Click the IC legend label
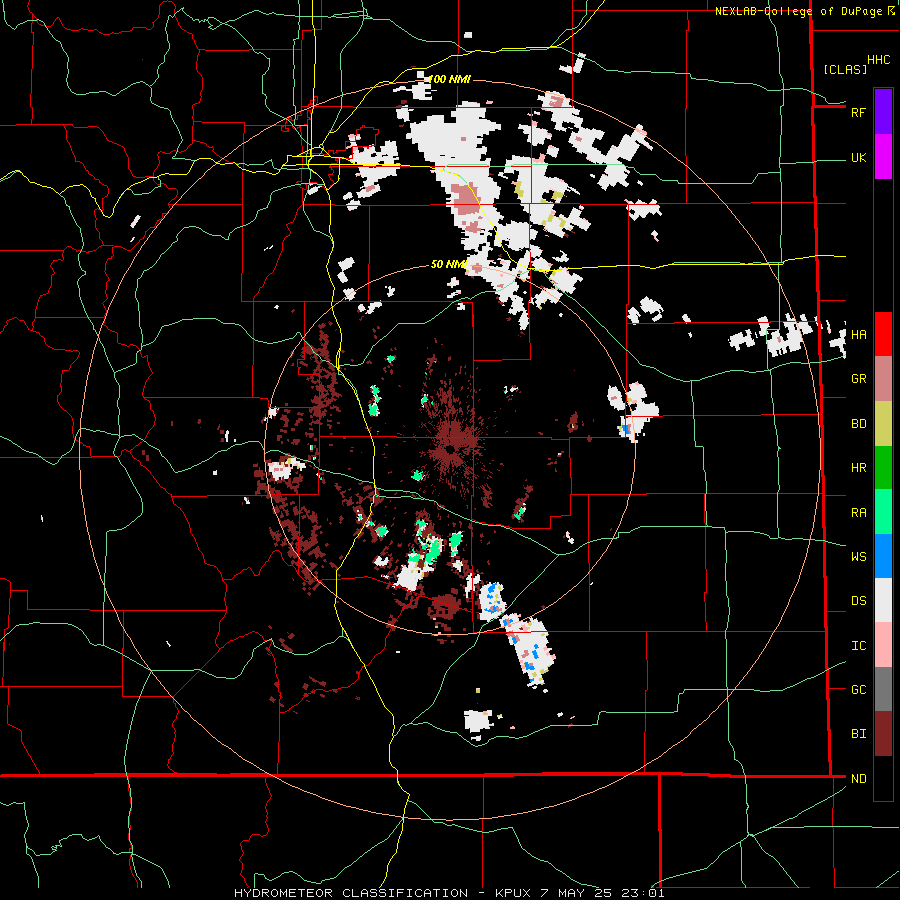The width and height of the screenshot is (900, 900). (858, 646)
